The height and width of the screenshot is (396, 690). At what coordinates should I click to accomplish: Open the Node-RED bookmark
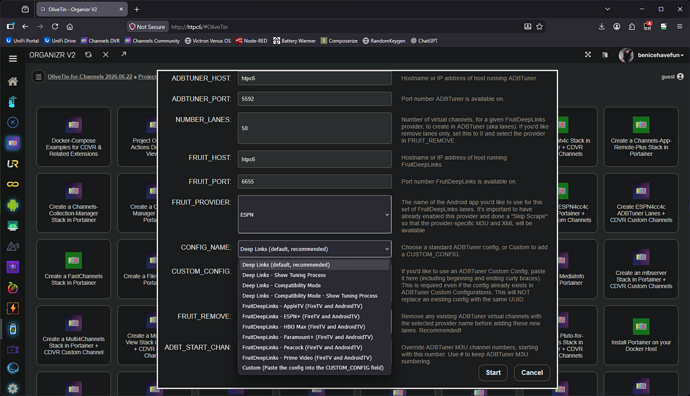pos(251,41)
